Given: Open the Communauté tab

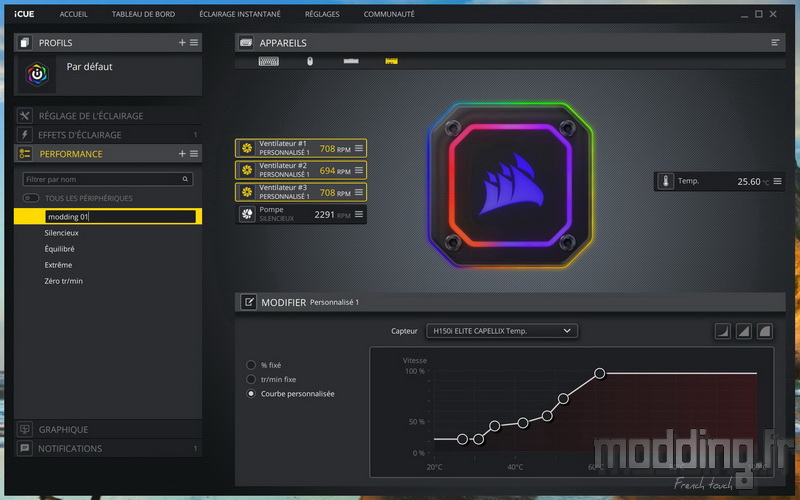Looking at the screenshot, I should (389, 14).
